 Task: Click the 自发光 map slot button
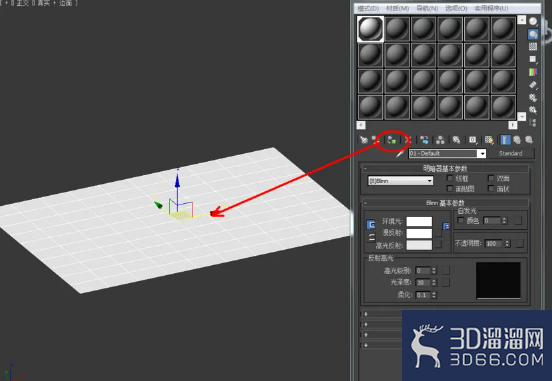point(518,221)
